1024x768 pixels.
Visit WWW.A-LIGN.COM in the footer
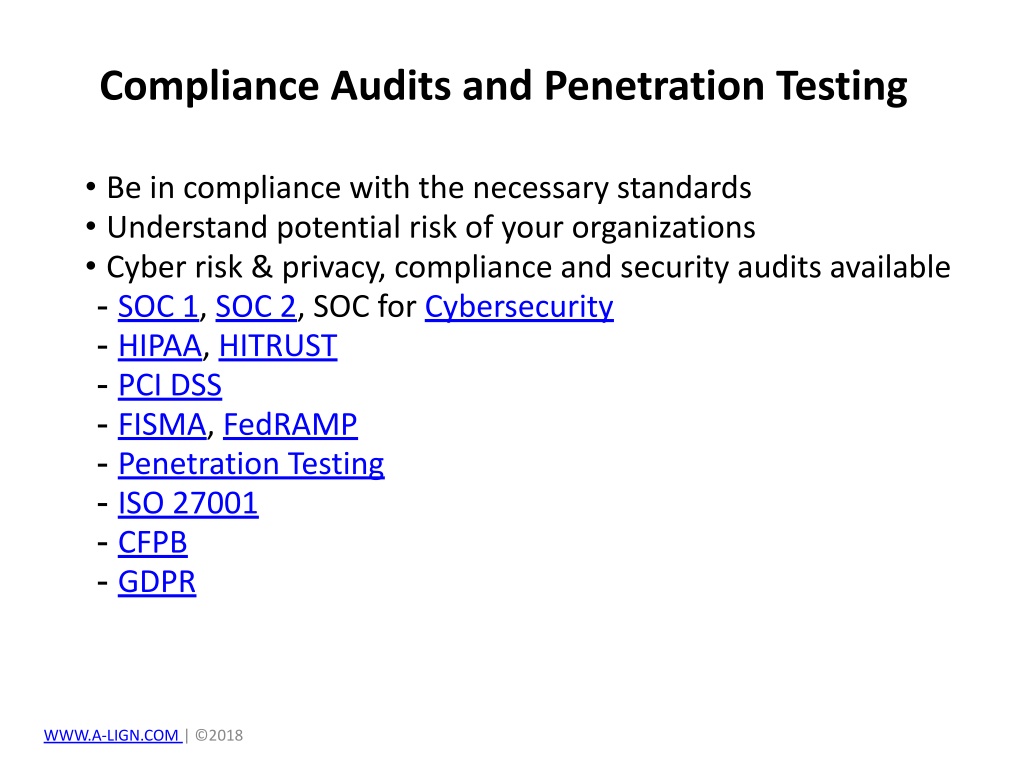[x=111, y=735]
